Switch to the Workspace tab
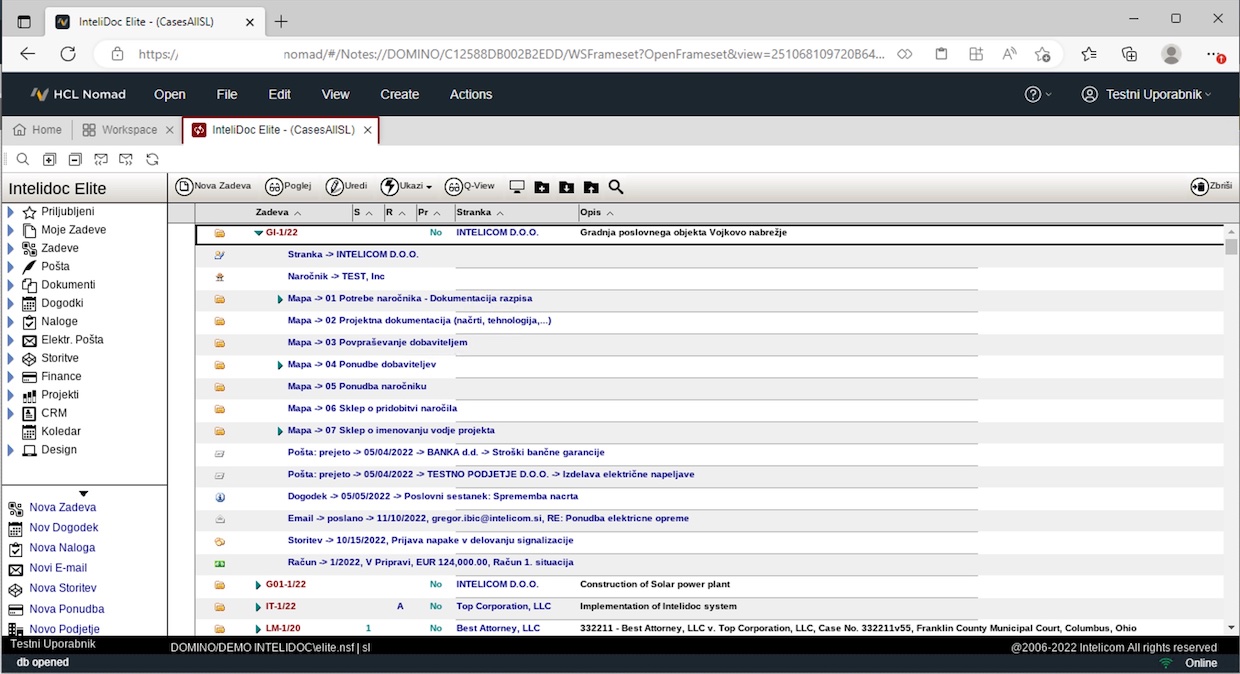 point(120,130)
